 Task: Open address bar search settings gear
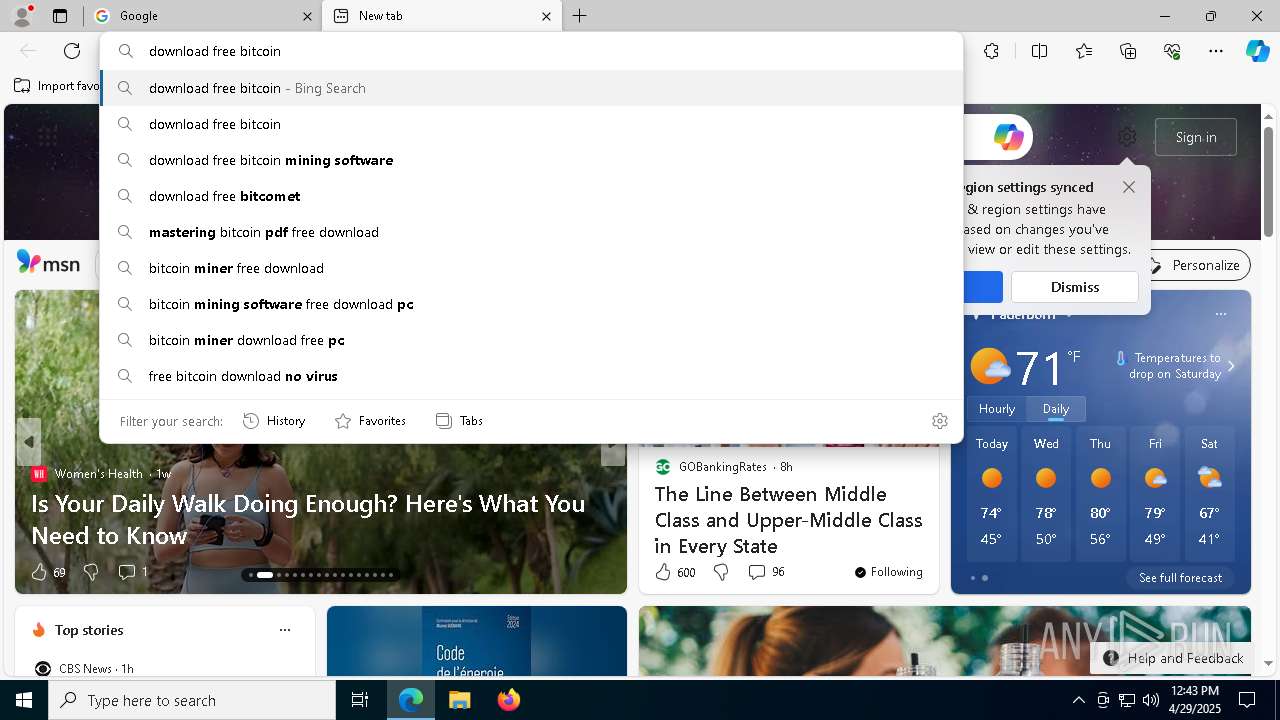pos(939,421)
